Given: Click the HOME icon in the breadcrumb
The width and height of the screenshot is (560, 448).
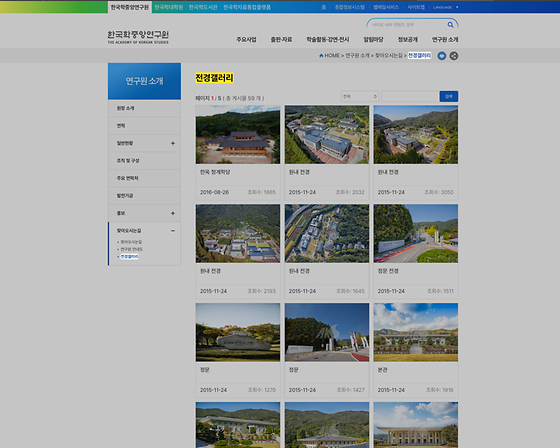Looking at the screenshot, I should tap(321, 55).
